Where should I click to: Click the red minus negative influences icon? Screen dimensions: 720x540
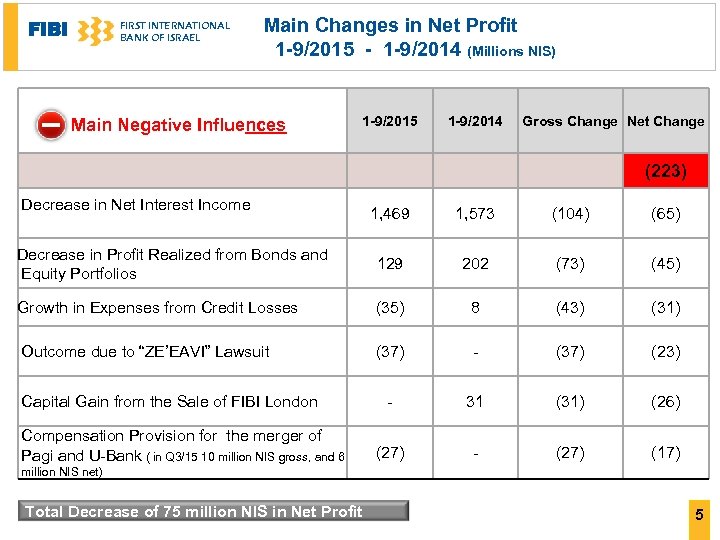[51, 125]
